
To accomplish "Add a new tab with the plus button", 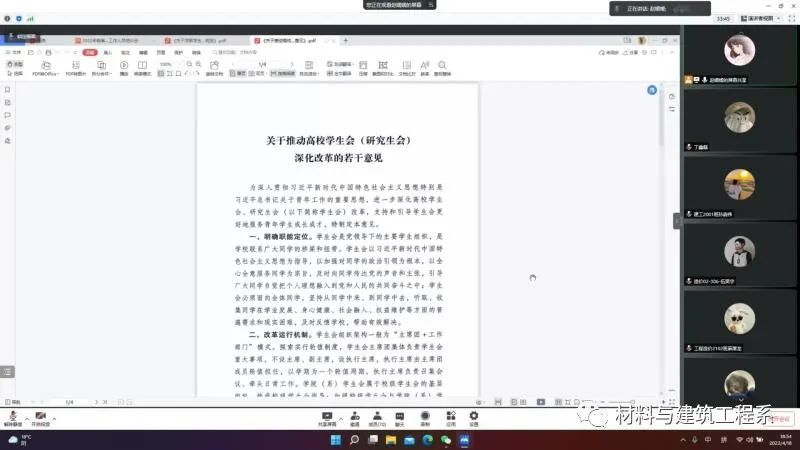I will click(x=345, y=40).
